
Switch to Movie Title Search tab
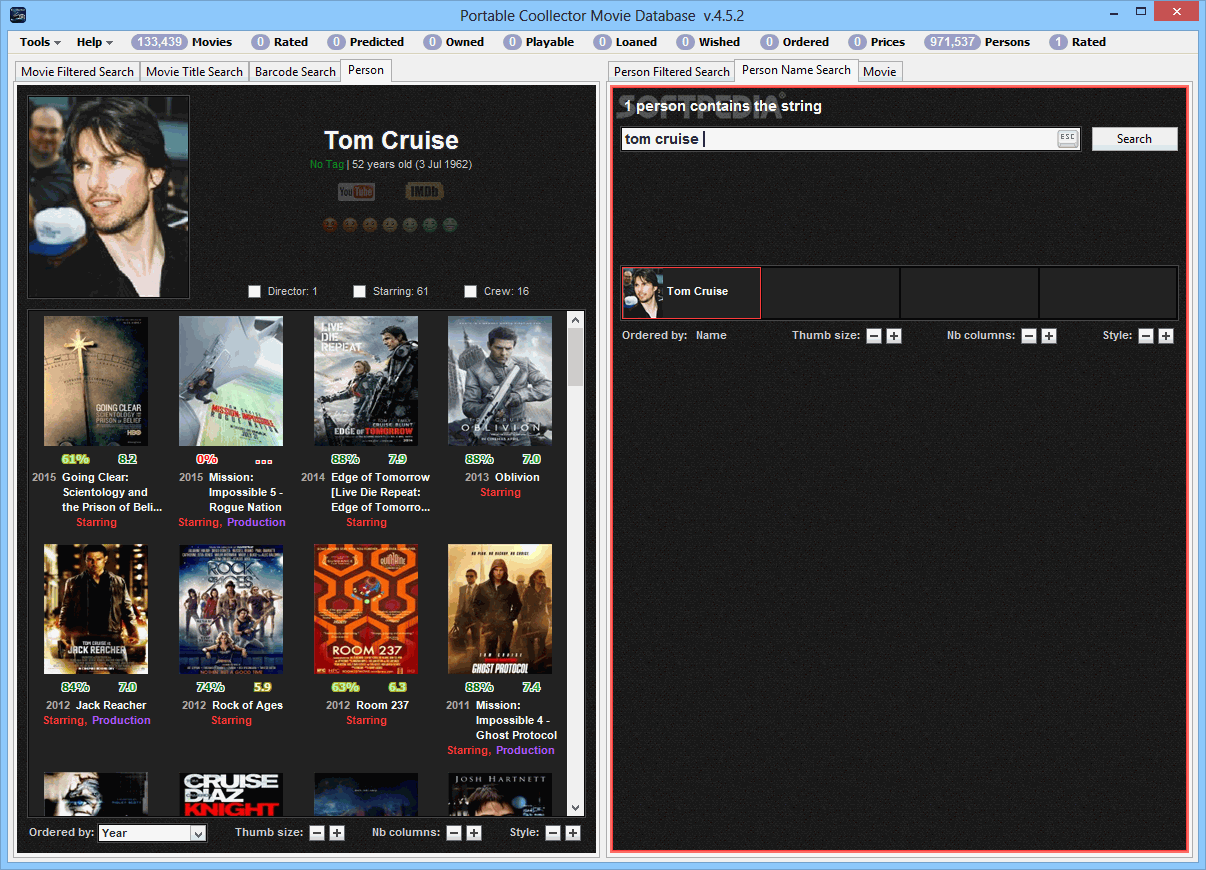coord(194,72)
